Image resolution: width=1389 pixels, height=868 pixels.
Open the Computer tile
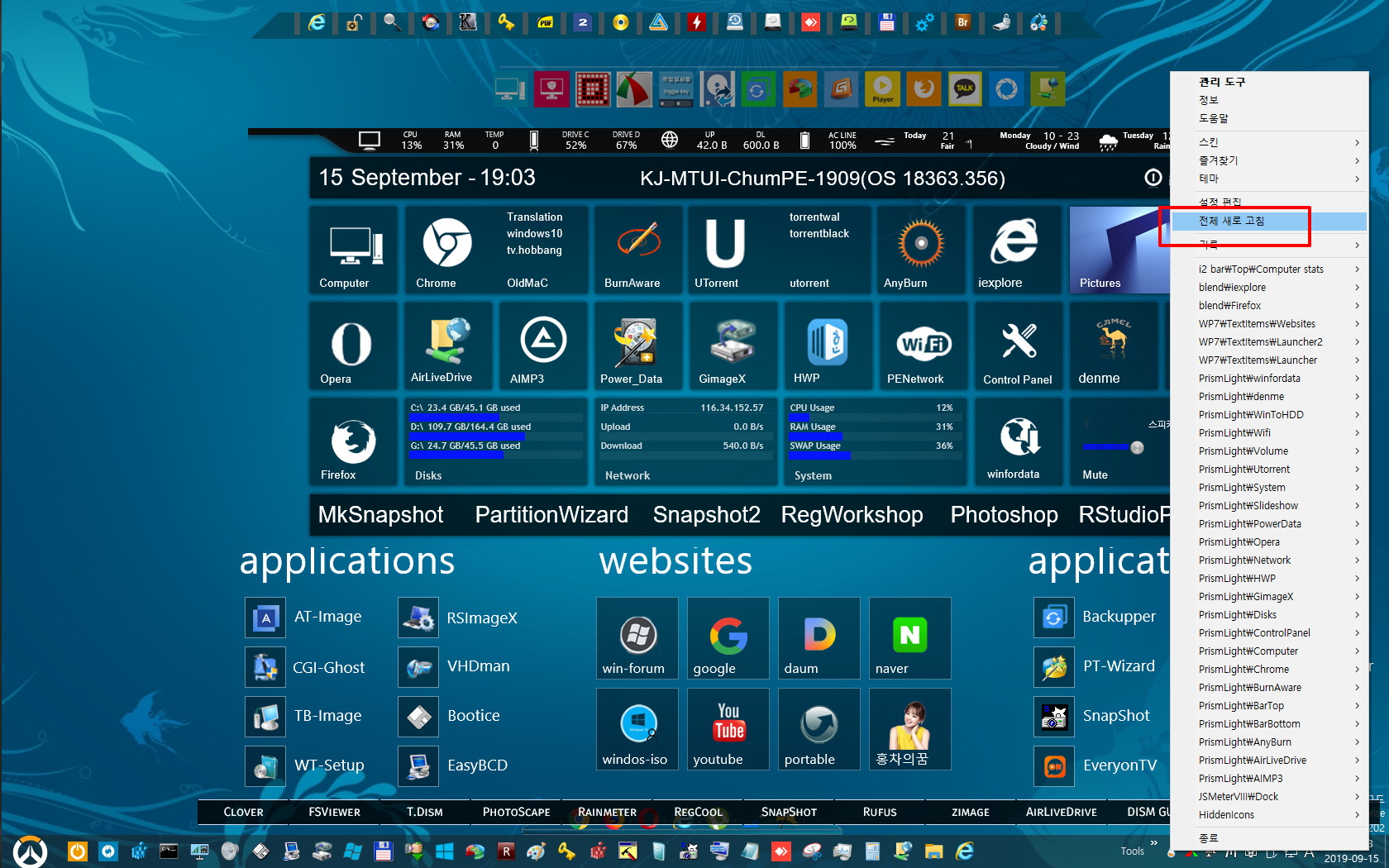(x=353, y=250)
